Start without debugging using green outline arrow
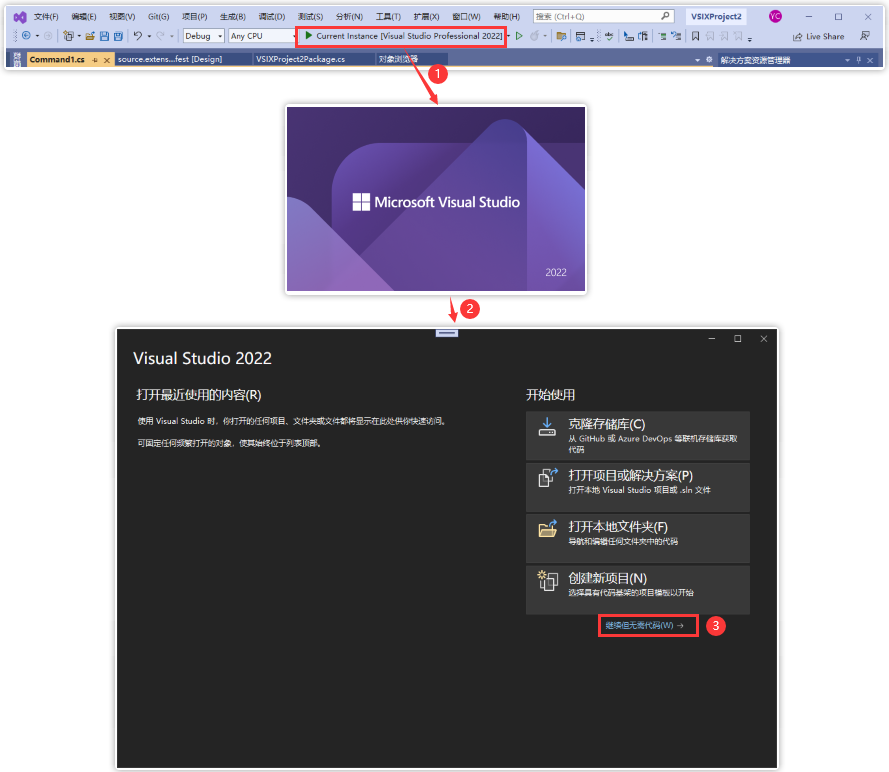Screen dimensions: 889x772 519,36
